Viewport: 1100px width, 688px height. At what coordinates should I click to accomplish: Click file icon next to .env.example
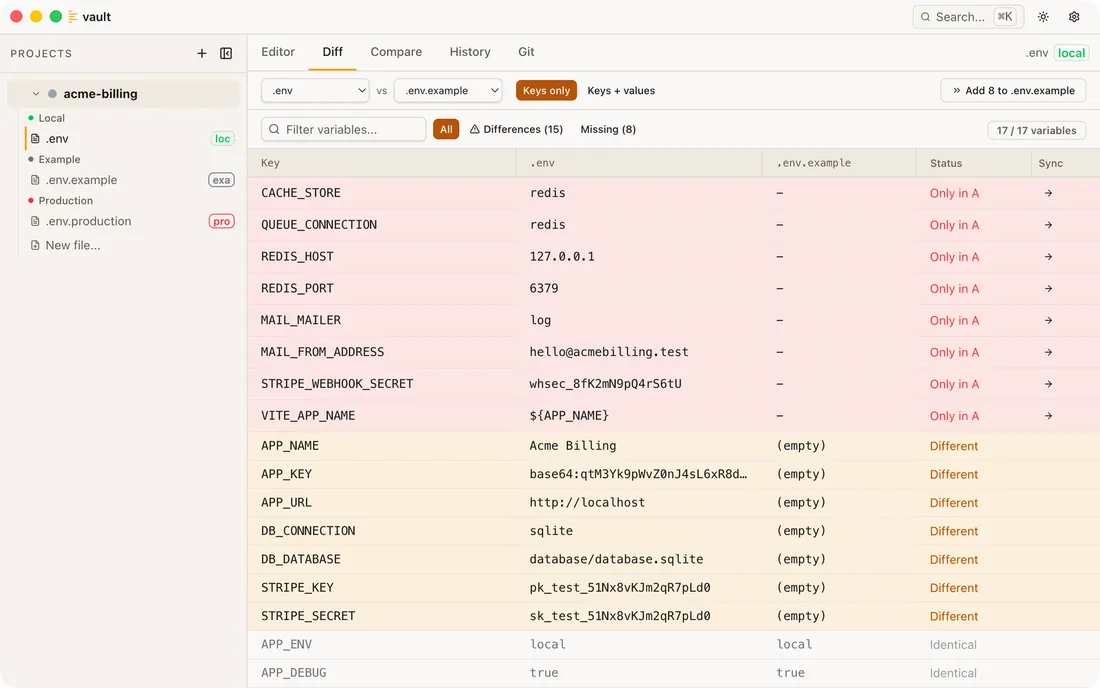[35, 180]
